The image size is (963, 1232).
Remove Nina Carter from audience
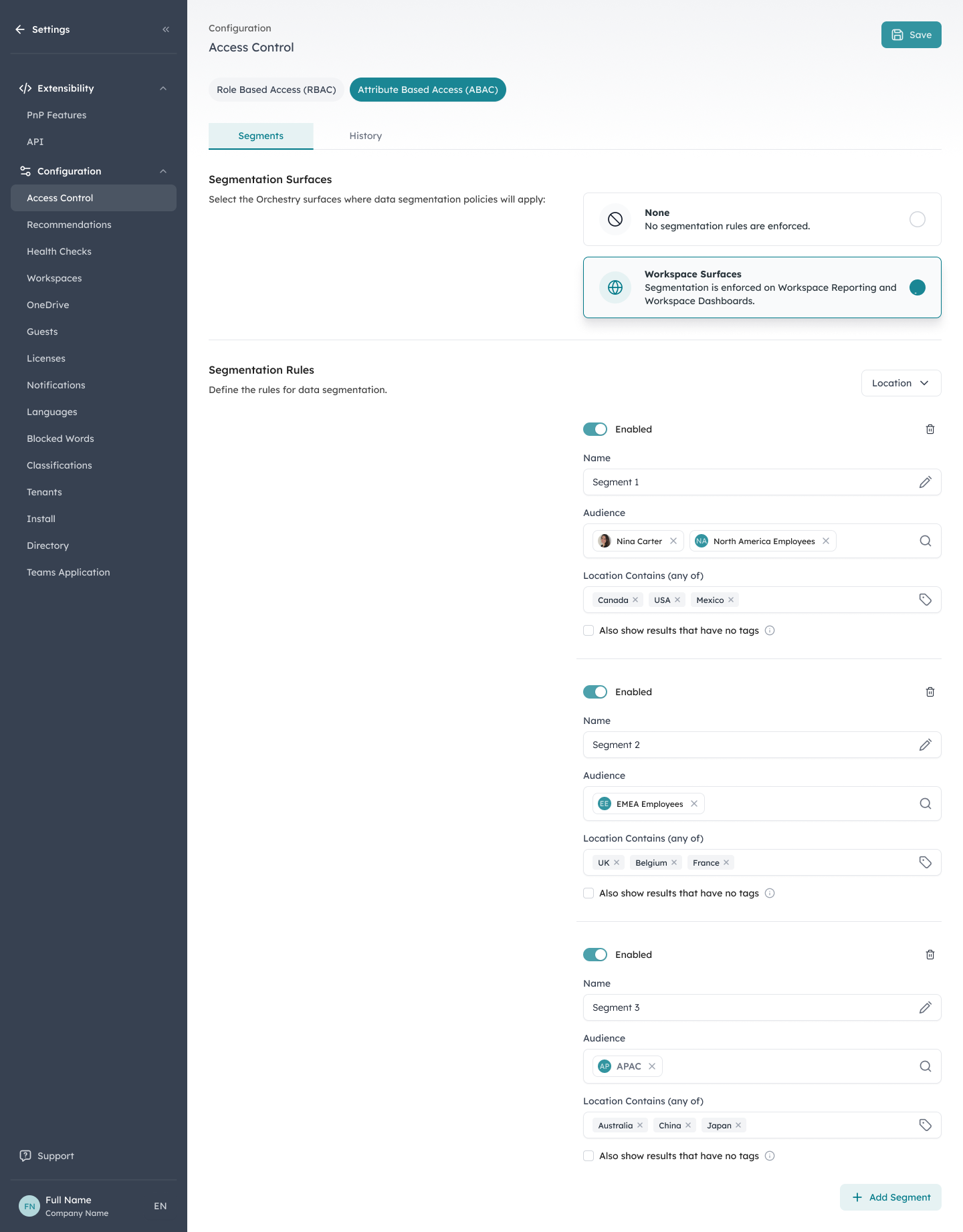[673, 541]
